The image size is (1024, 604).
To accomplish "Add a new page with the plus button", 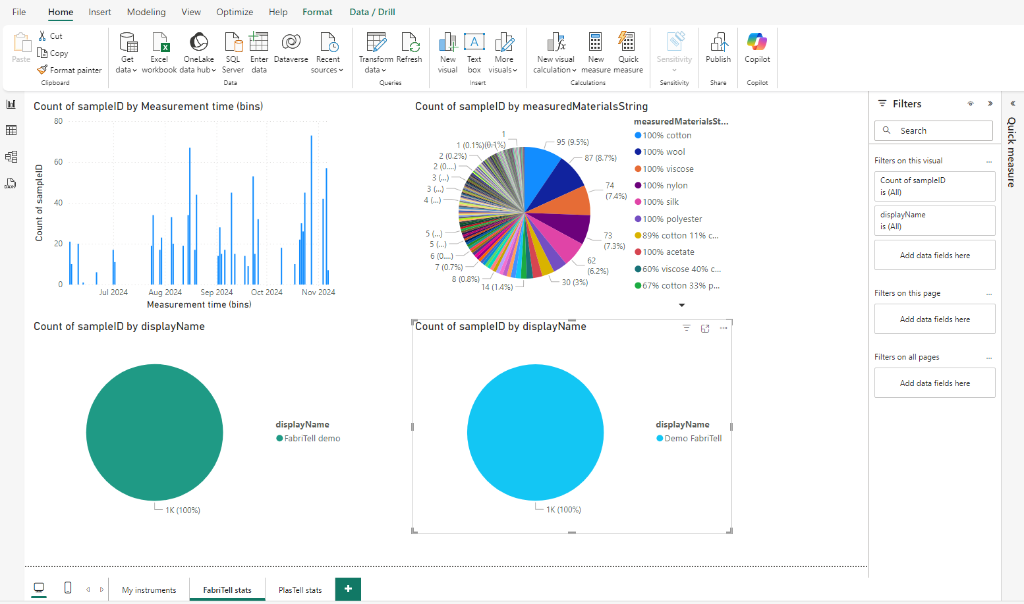I will [x=348, y=589].
